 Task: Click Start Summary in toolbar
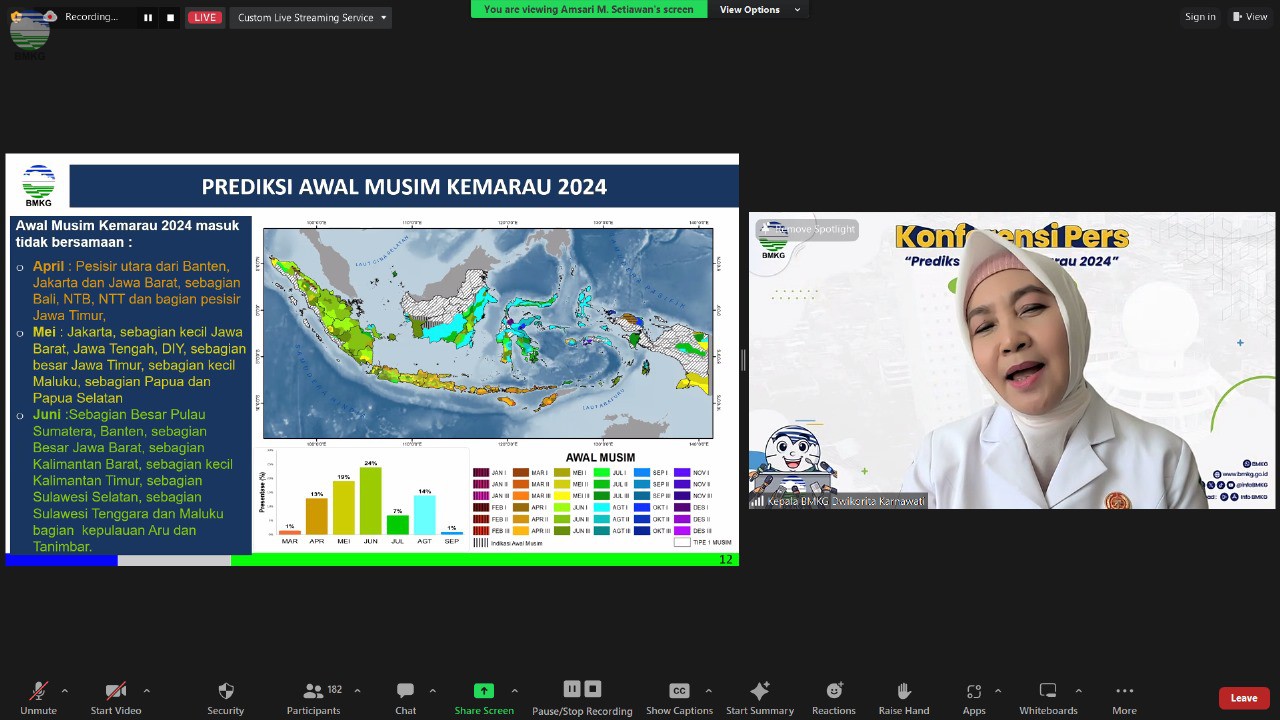[x=759, y=692]
